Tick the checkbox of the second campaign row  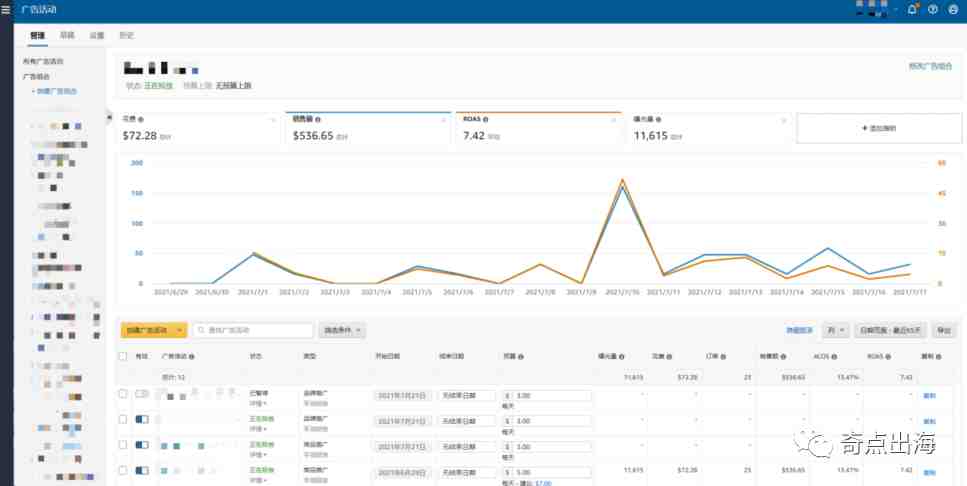(x=123, y=419)
